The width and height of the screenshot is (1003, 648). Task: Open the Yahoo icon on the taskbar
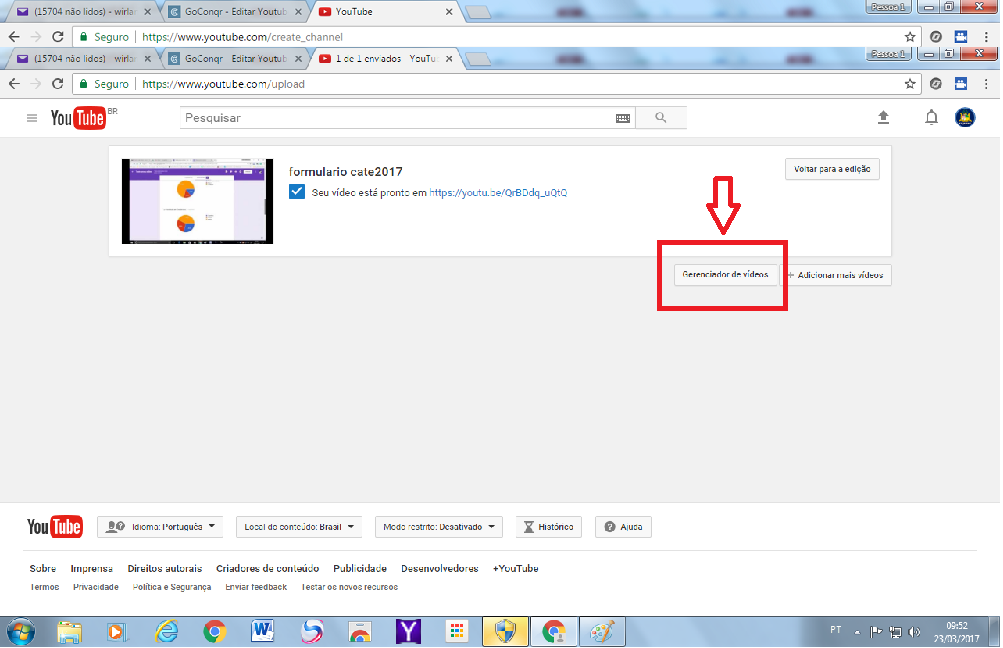408,632
